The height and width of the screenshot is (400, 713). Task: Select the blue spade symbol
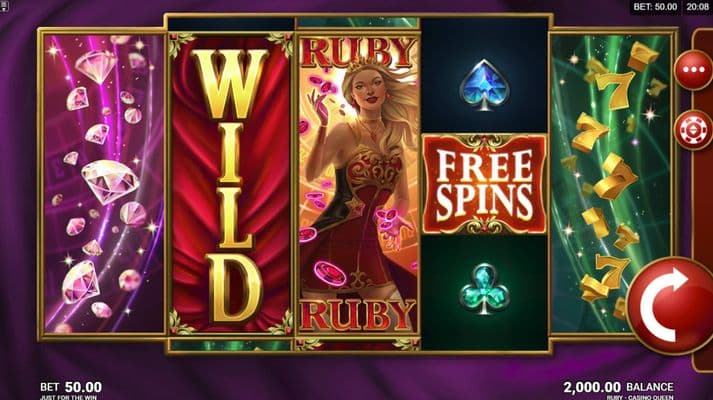tap(484, 85)
